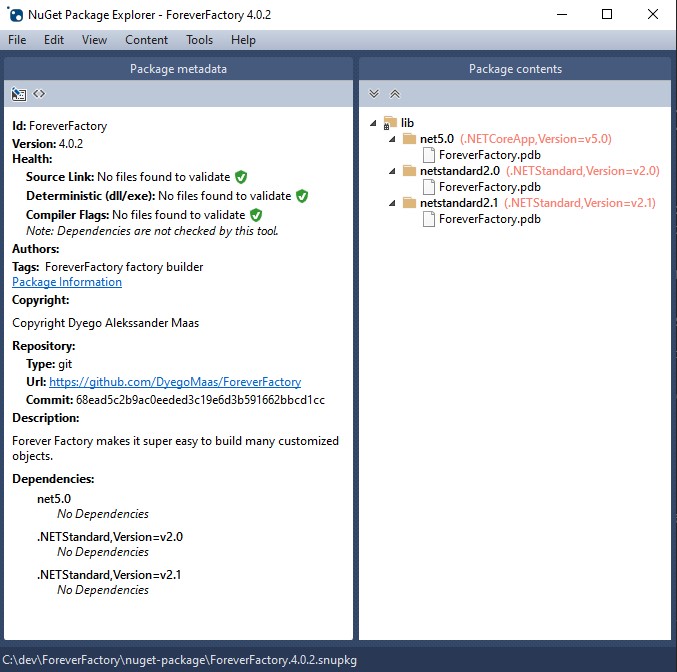677x672 pixels.
Task: Click the netstandard2.0 folder icon
Action: pos(409,171)
